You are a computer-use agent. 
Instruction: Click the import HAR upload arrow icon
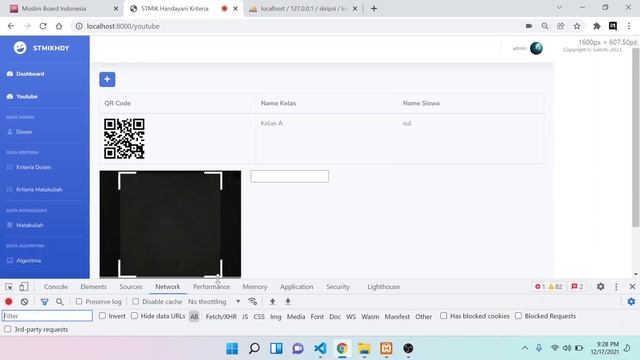[x=272, y=302]
